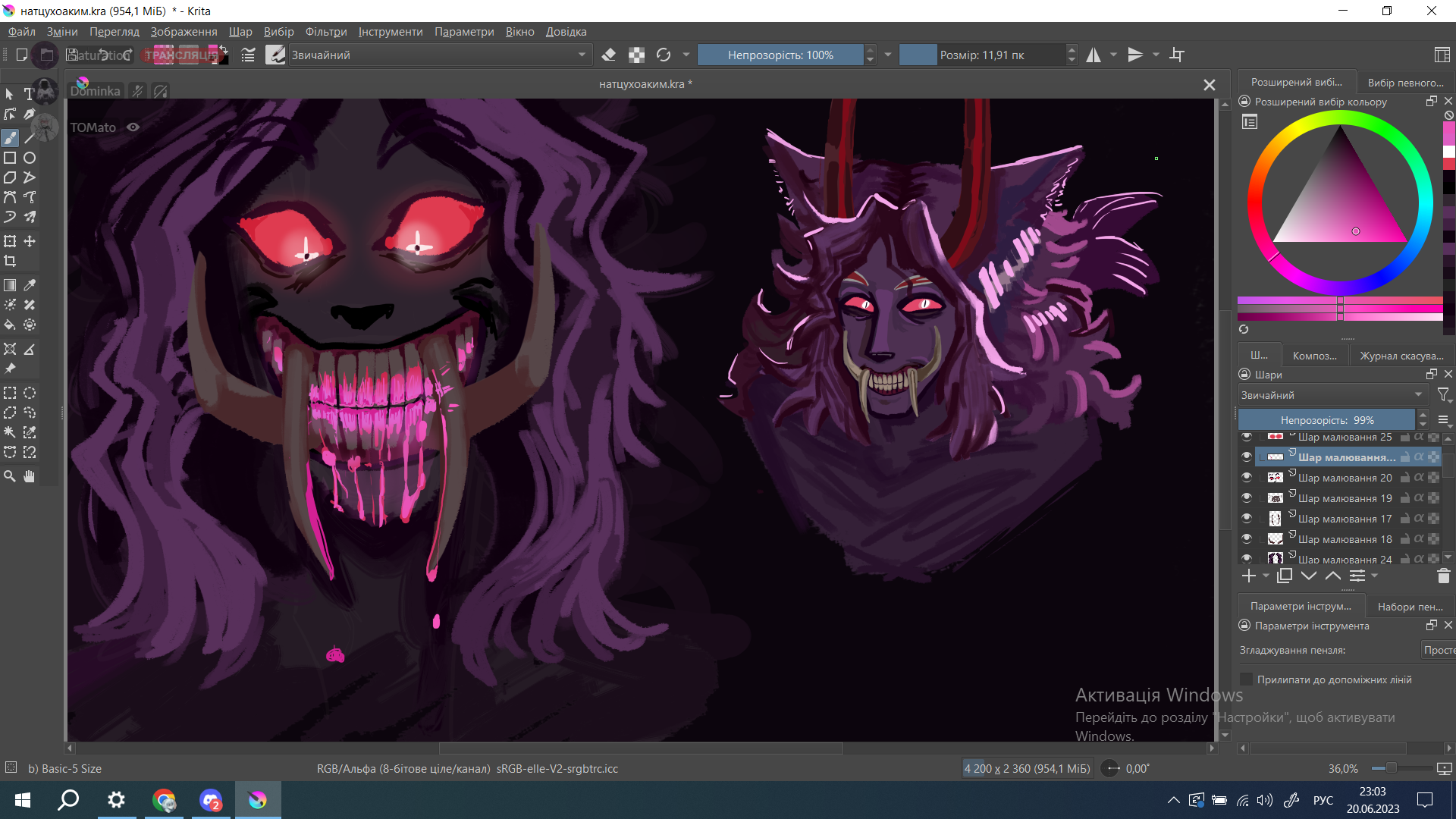Expand horizontal mirror options arrow
Viewport: 1456px width, 819px height.
pyautogui.click(x=1113, y=55)
